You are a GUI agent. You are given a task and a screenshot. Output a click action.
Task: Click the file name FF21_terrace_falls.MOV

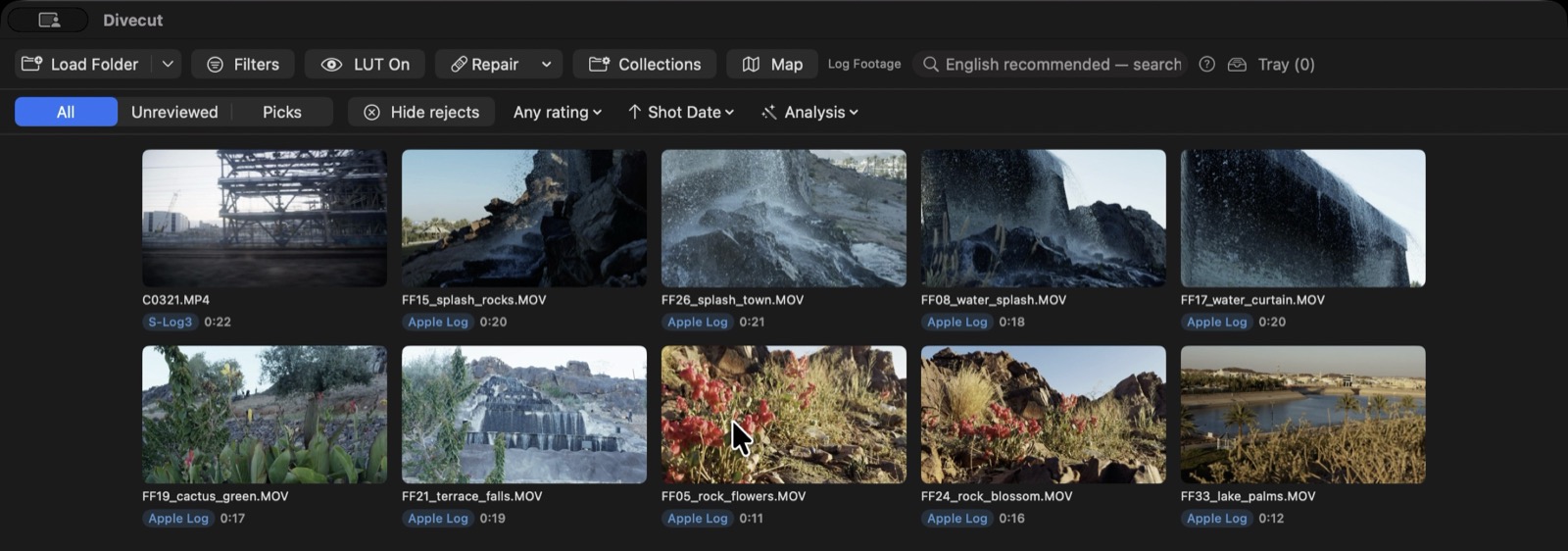[472, 496]
